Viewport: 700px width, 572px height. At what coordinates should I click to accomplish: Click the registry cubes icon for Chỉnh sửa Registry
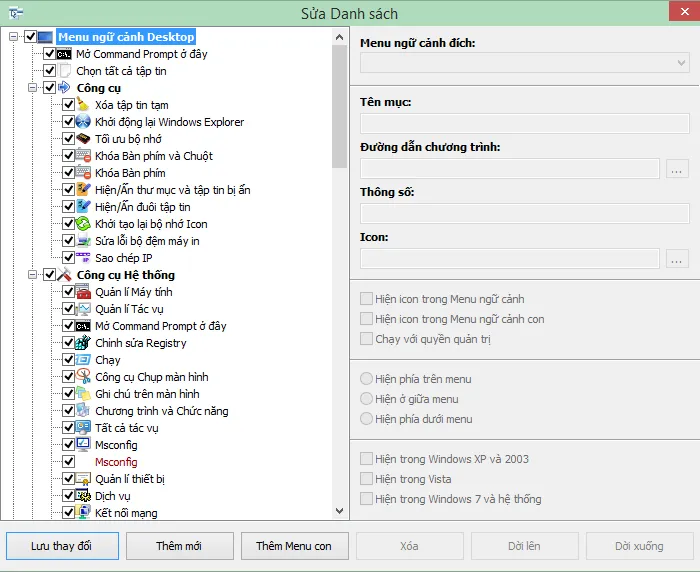(x=83, y=342)
